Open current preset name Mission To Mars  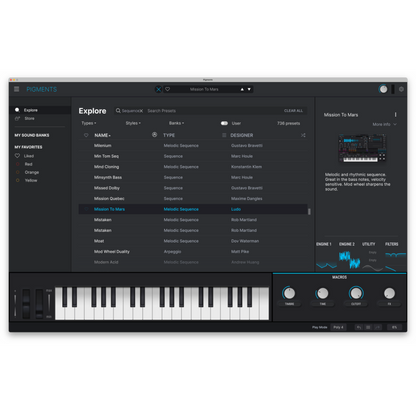pyautogui.click(x=204, y=89)
